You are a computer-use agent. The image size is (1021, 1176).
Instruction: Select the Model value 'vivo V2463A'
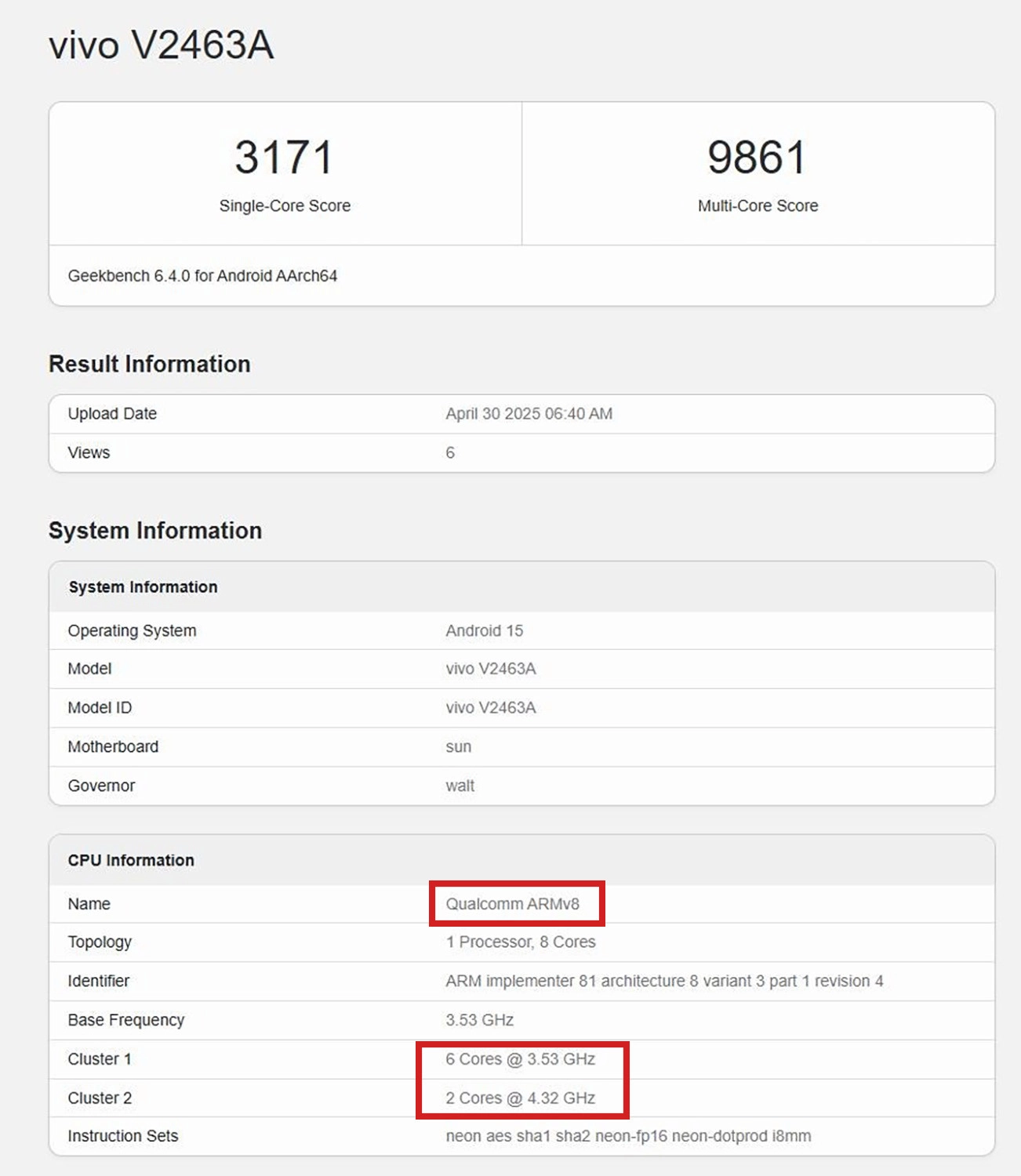tap(491, 669)
